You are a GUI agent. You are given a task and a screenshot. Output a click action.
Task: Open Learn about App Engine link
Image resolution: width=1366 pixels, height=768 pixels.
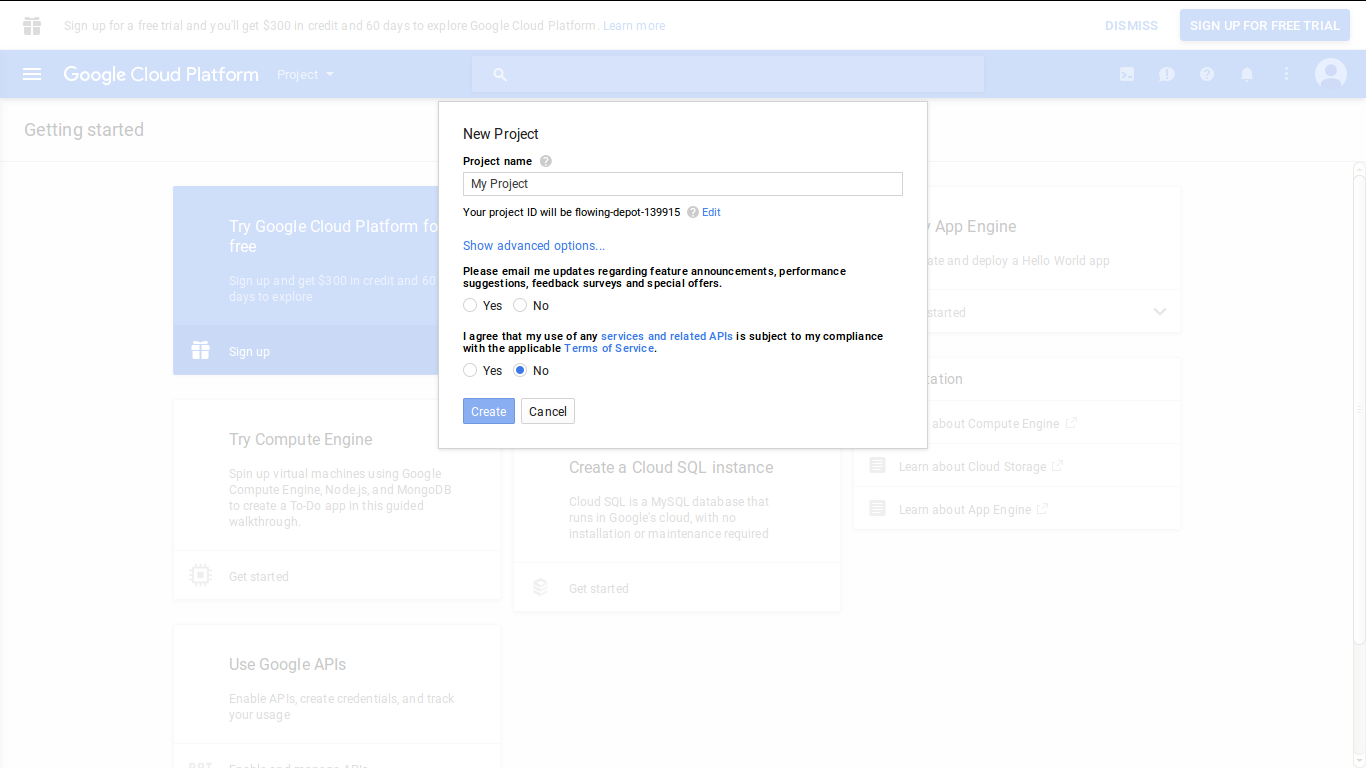point(964,510)
